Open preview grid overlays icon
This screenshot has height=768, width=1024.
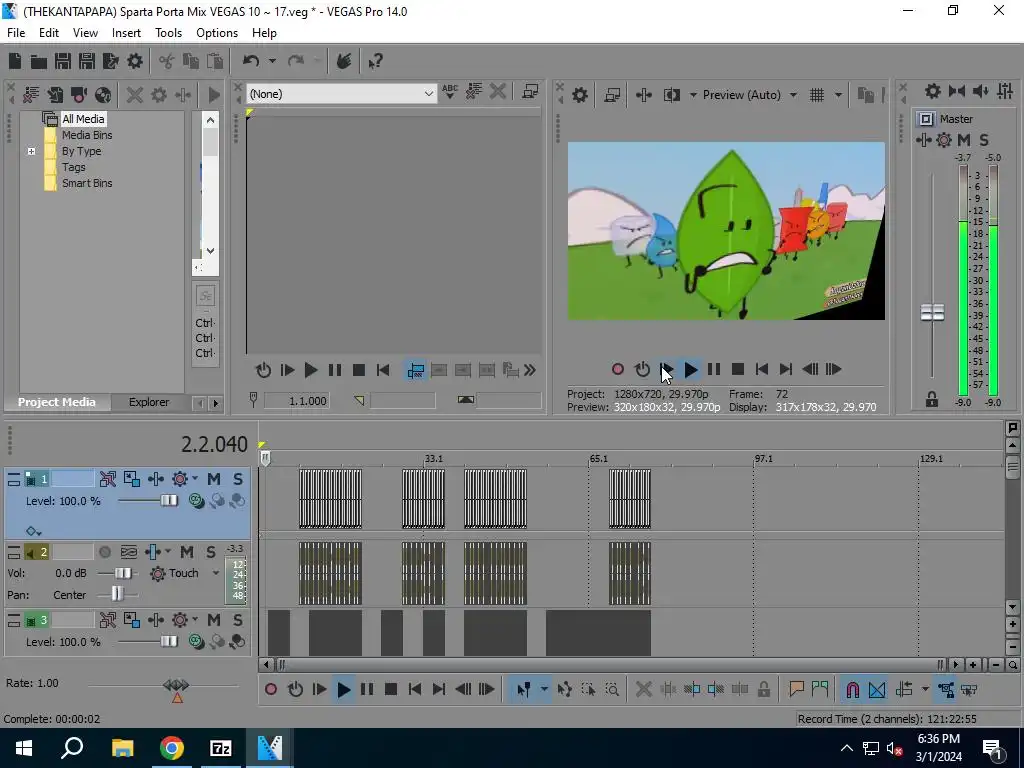pos(817,95)
